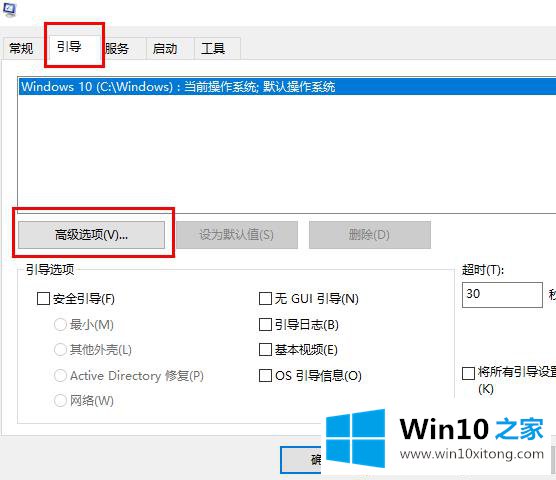Click the 超时(T) input field showing 30

click(x=502, y=295)
